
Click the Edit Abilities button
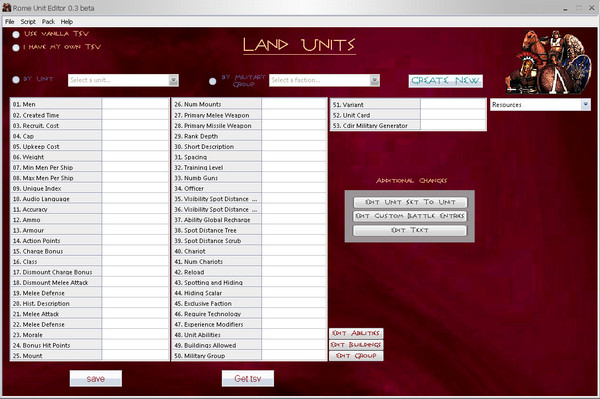356,333
